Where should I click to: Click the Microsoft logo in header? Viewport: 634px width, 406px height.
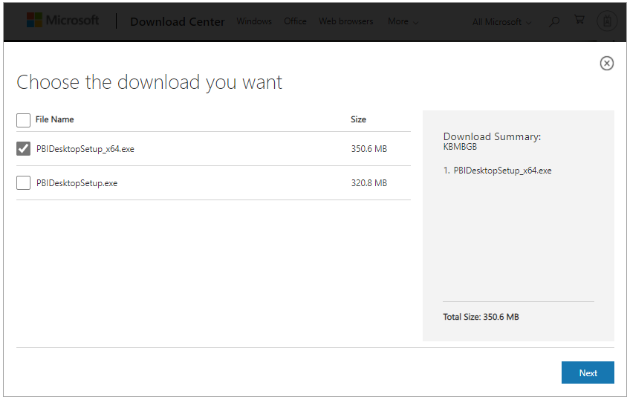point(63,20)
